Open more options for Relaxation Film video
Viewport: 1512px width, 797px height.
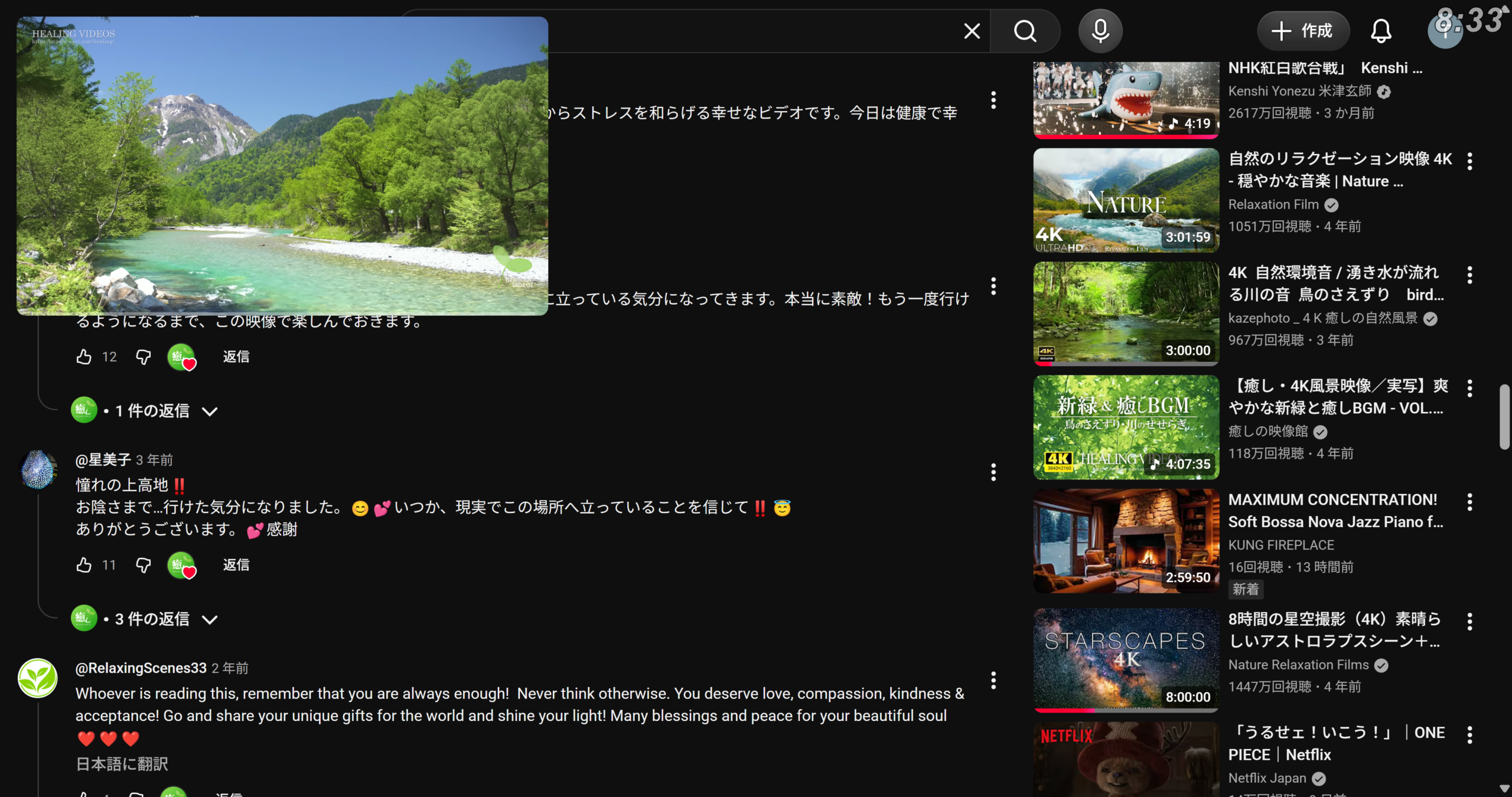[1469, 161]
